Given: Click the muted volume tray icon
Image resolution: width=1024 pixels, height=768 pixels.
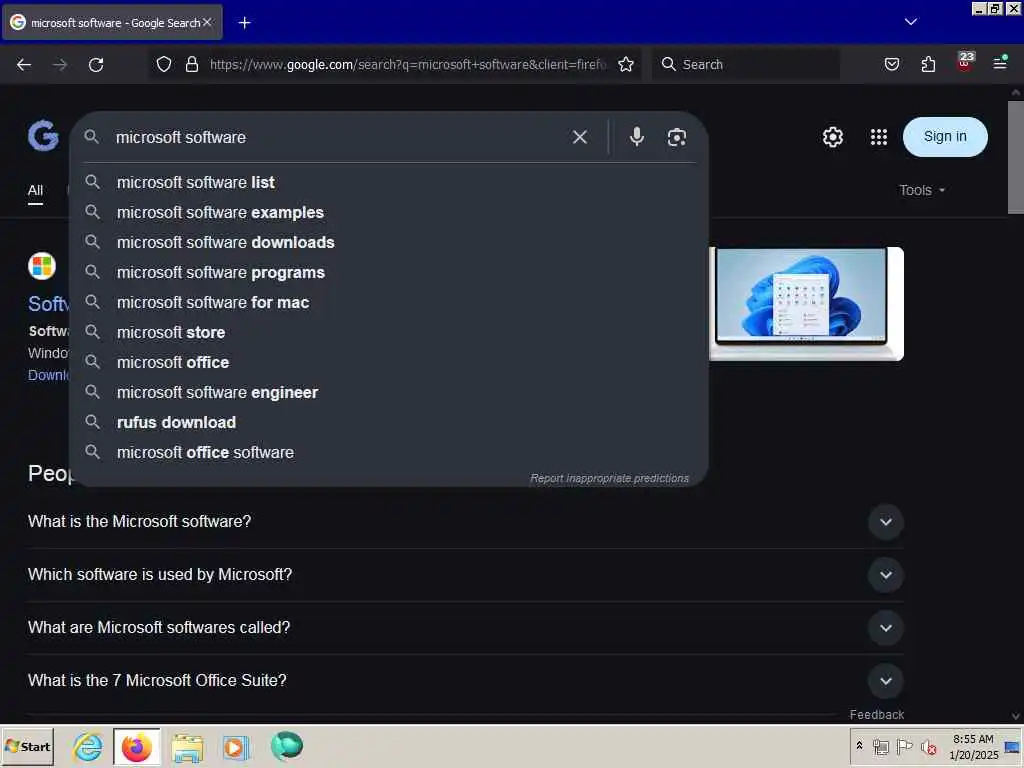Looking at the screenshot, I should [928, 746].
